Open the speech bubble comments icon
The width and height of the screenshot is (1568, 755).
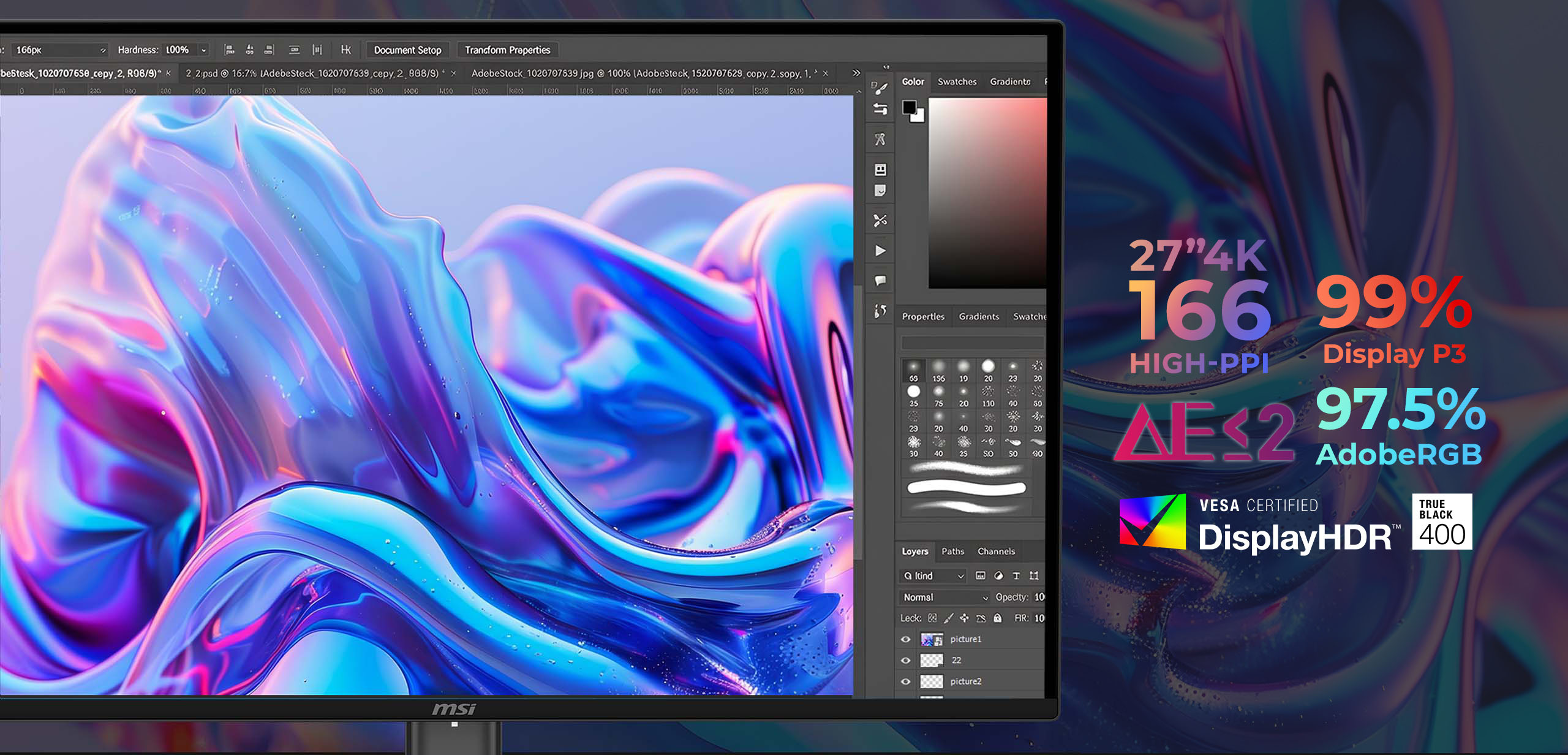pyautogui.click(x=880, y=281)
